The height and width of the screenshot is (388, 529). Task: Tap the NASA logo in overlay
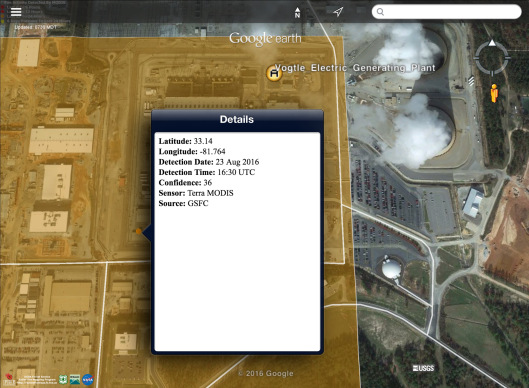(x=88, y=380)
